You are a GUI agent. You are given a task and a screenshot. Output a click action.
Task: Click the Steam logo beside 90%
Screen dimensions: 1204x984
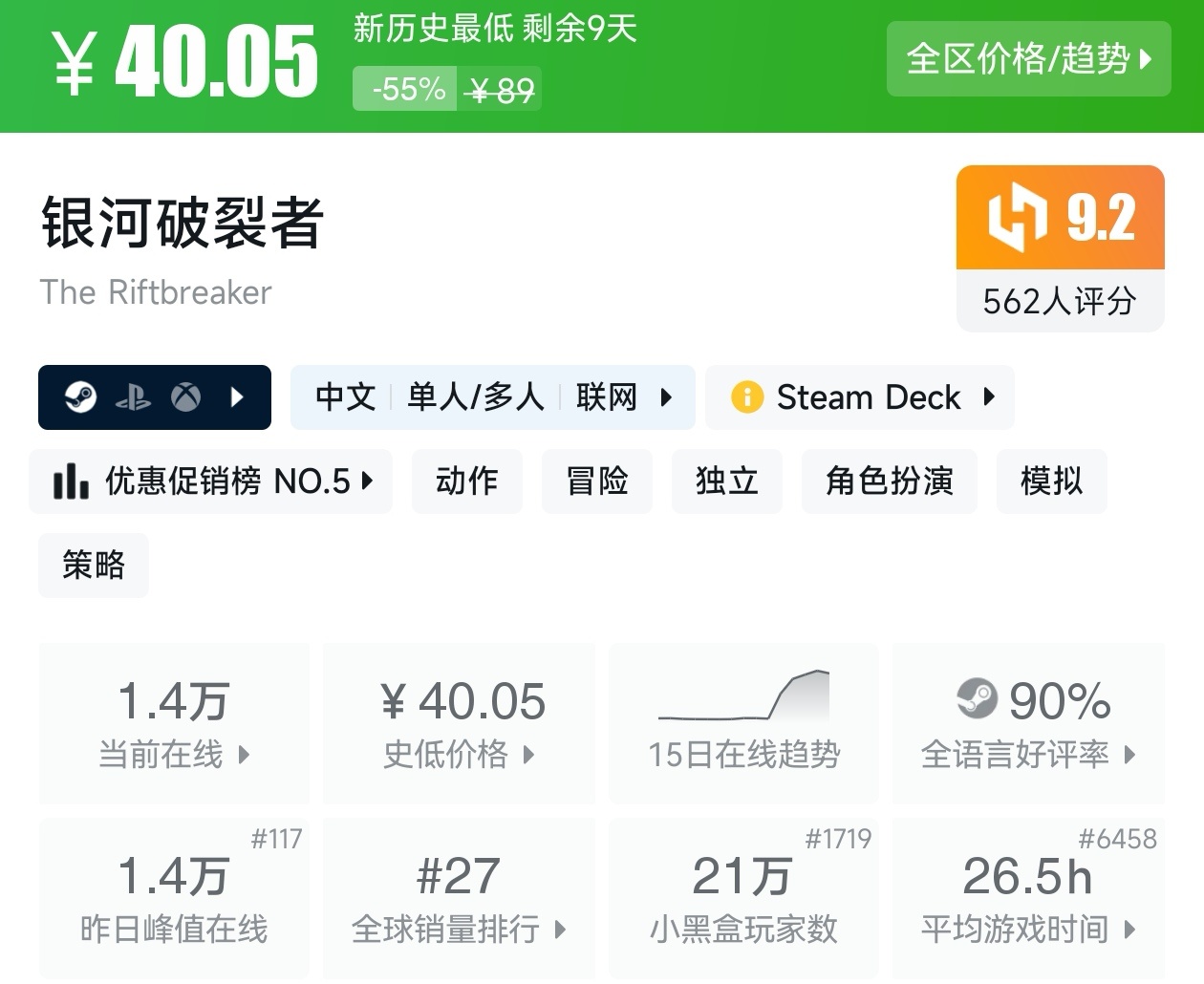pyautogui.click(x=977, y=699)
